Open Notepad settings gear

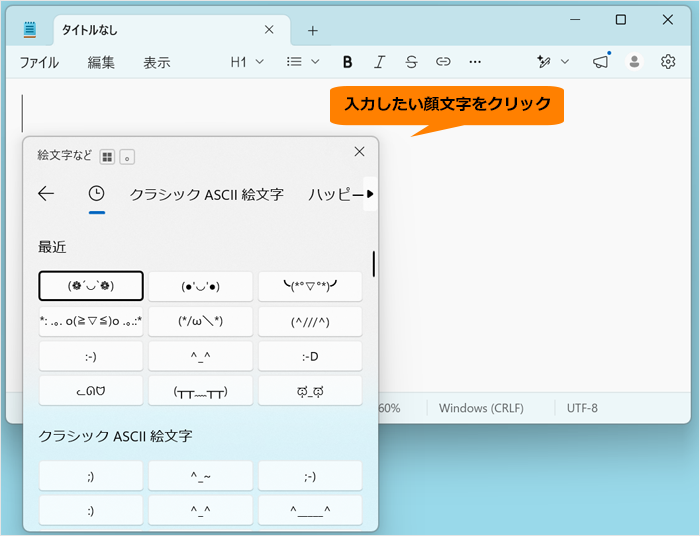(x=668, y=62)
